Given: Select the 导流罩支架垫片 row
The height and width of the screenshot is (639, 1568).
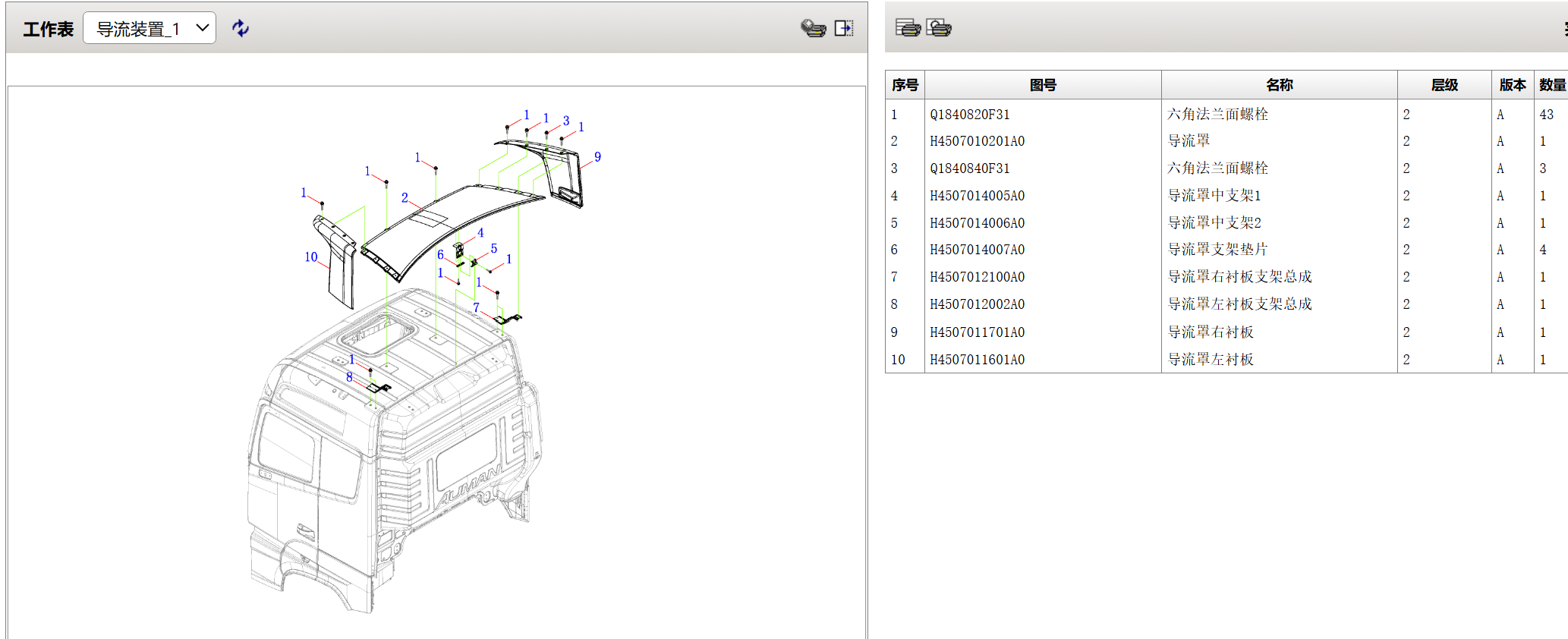Looking at the screenshot, I should [x=1217, y=250].
